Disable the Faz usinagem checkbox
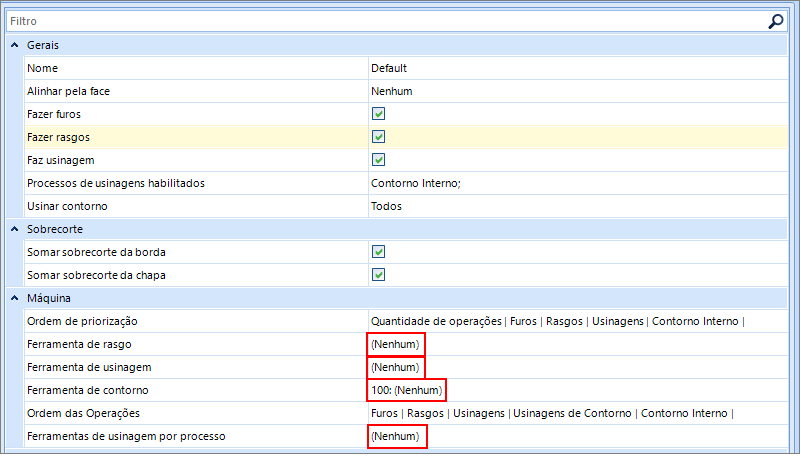Screen dimensions: 801x459 (x=378, y=160)
